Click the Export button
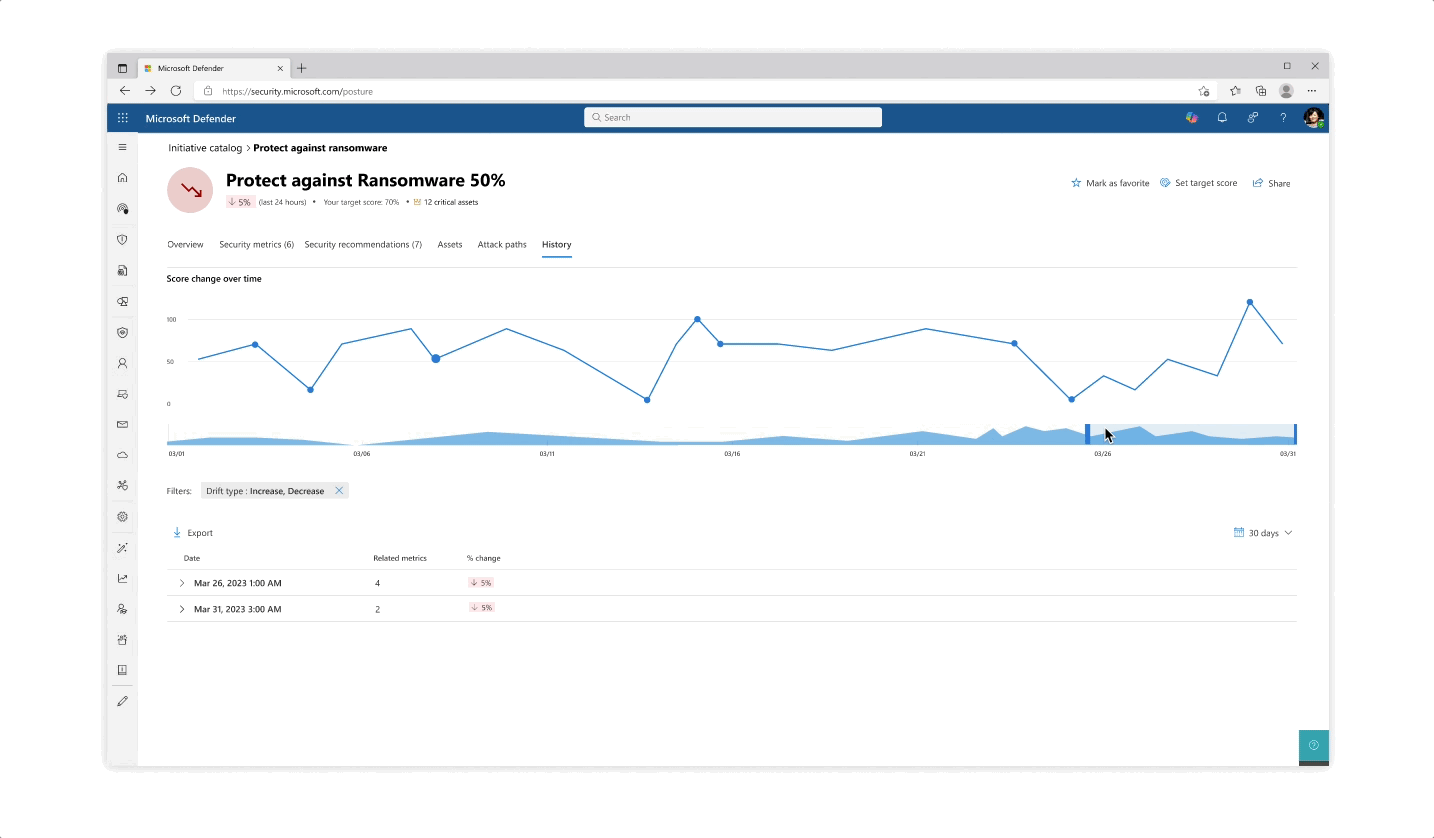 coord(192,533)
